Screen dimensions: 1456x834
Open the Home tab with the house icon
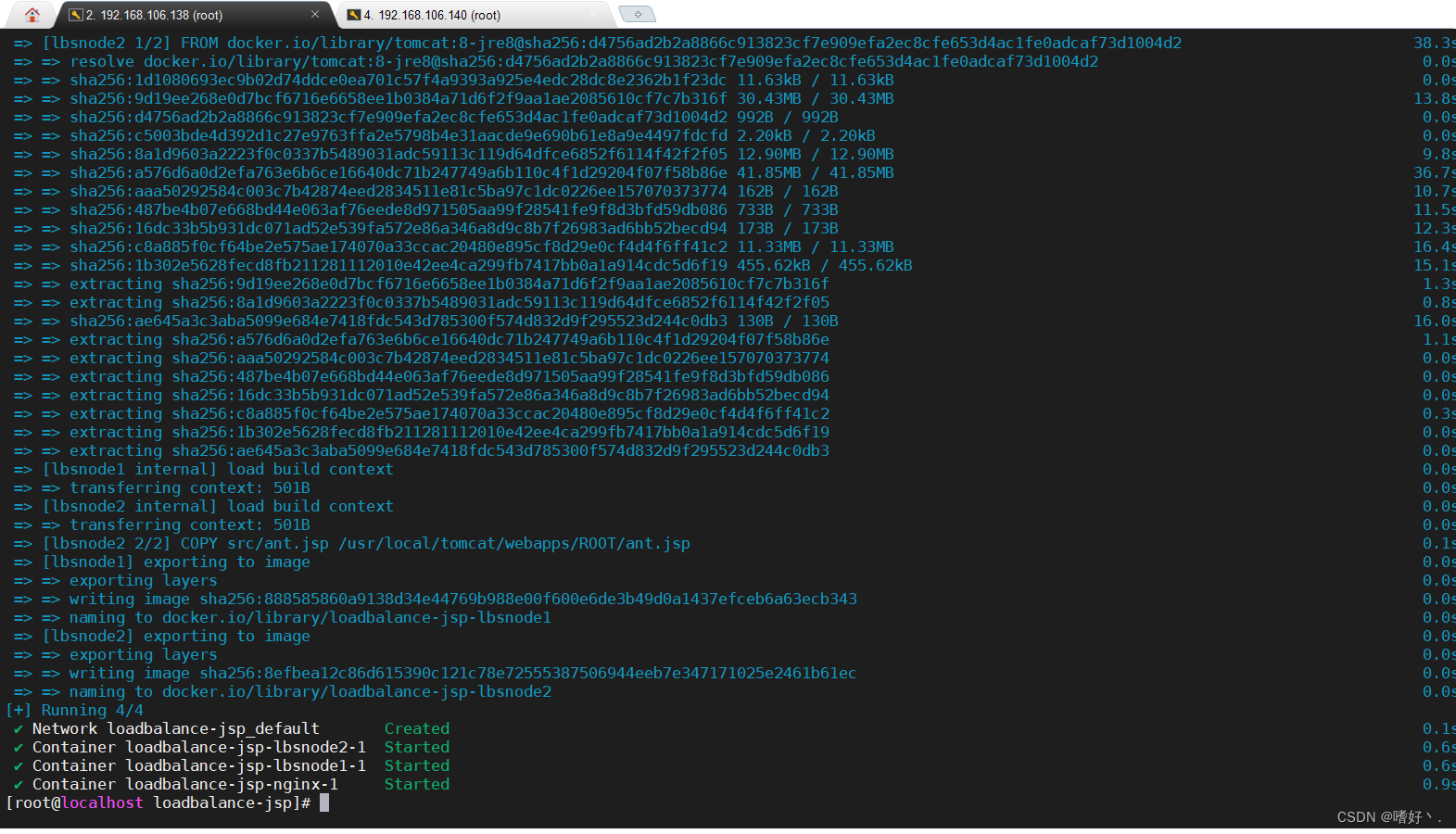(32, 14)
